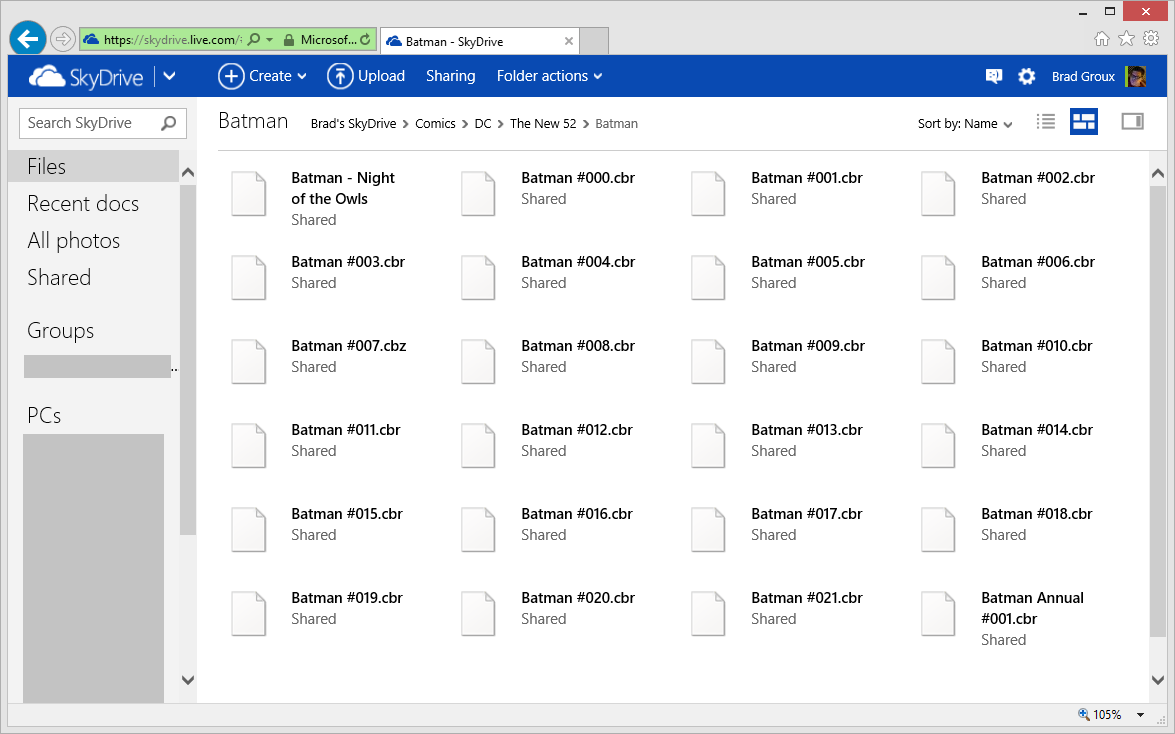Viewport: 1175px width, 734px height.
Task: Select Files in the sidebar
Action: [94, 166]
